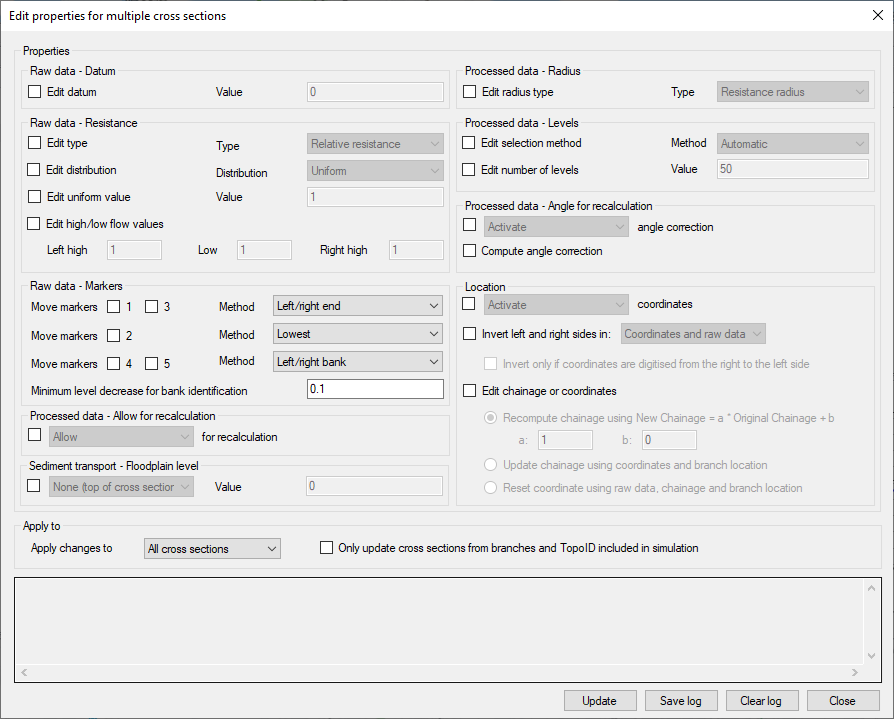This screenshot has height=719, width=894.
Task: Open Coordinates and raw data dropdown
Action: pos(693,334)
